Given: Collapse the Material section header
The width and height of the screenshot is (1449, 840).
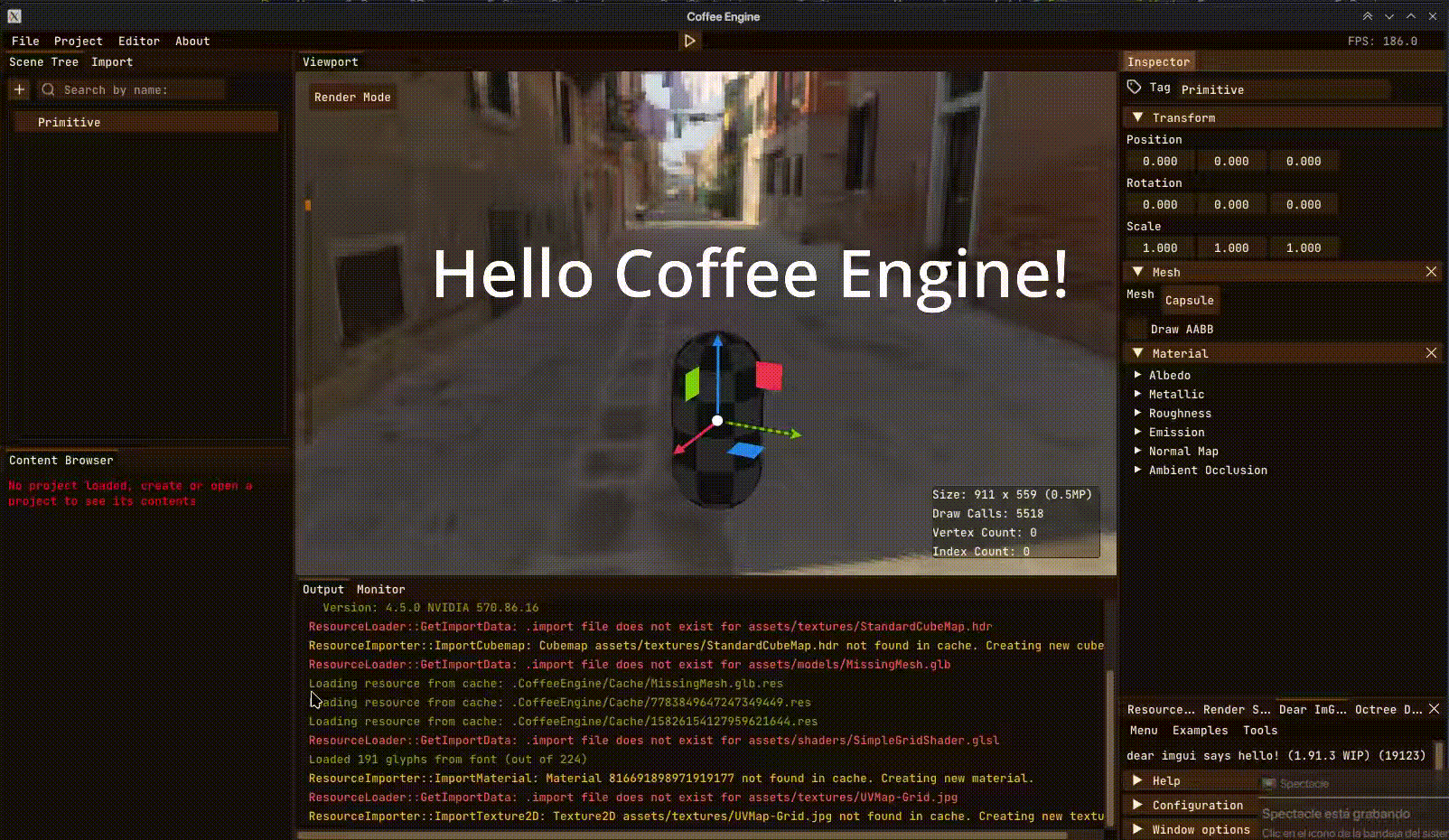Looking at the screenshot, I should pos(1138,353).
